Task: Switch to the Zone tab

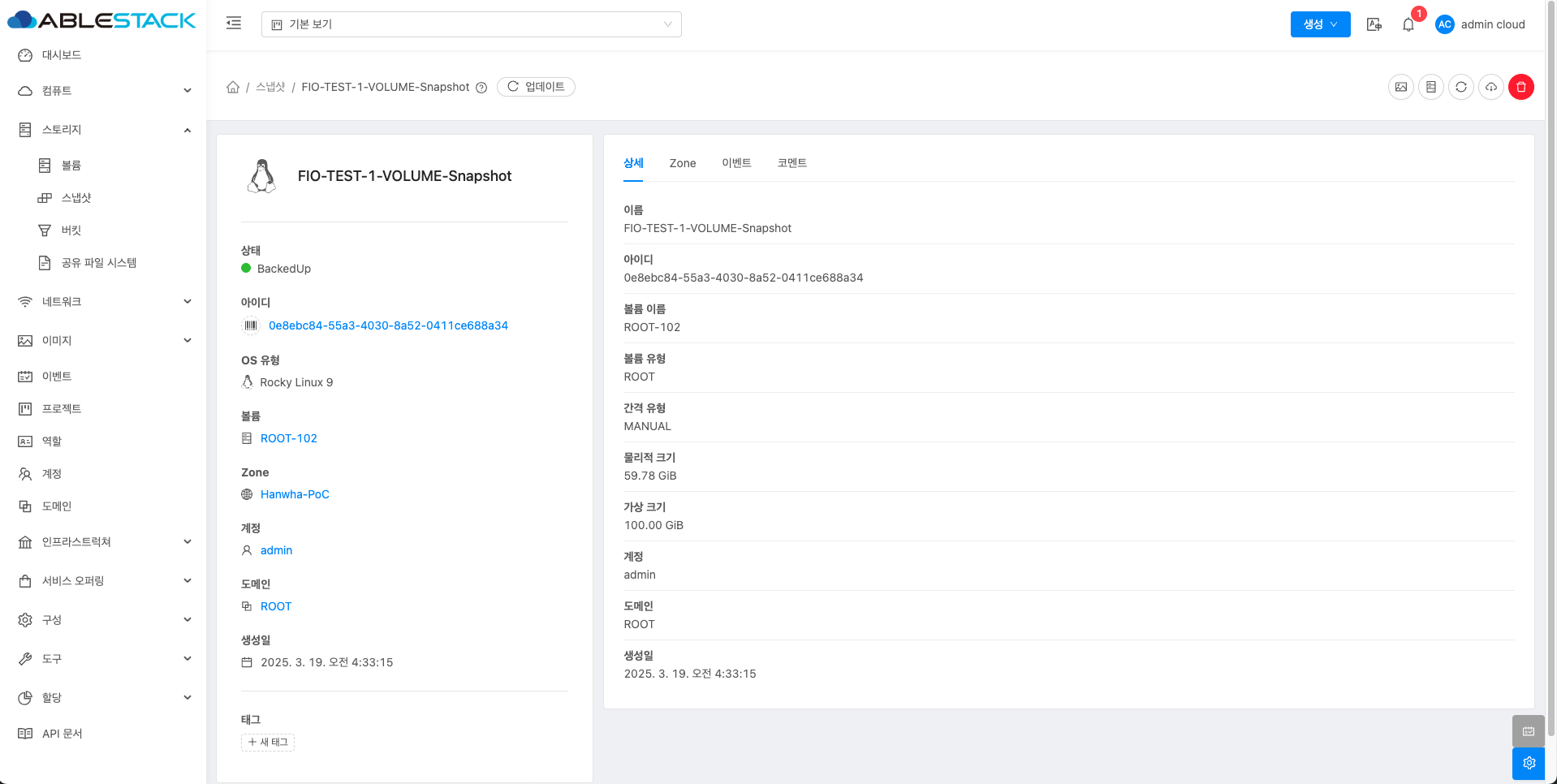Action: point(682,163)
